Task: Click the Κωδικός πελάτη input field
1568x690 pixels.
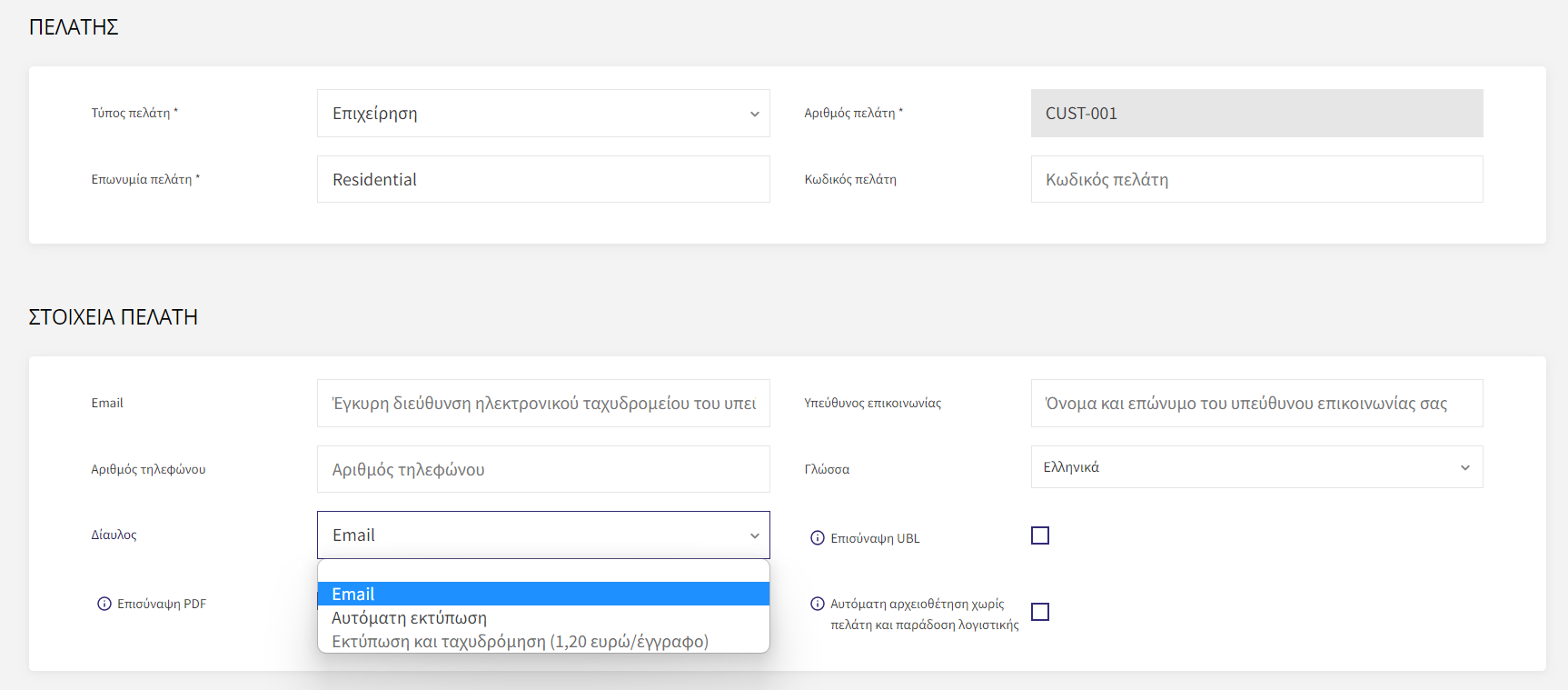Action: coord(1256,179)
